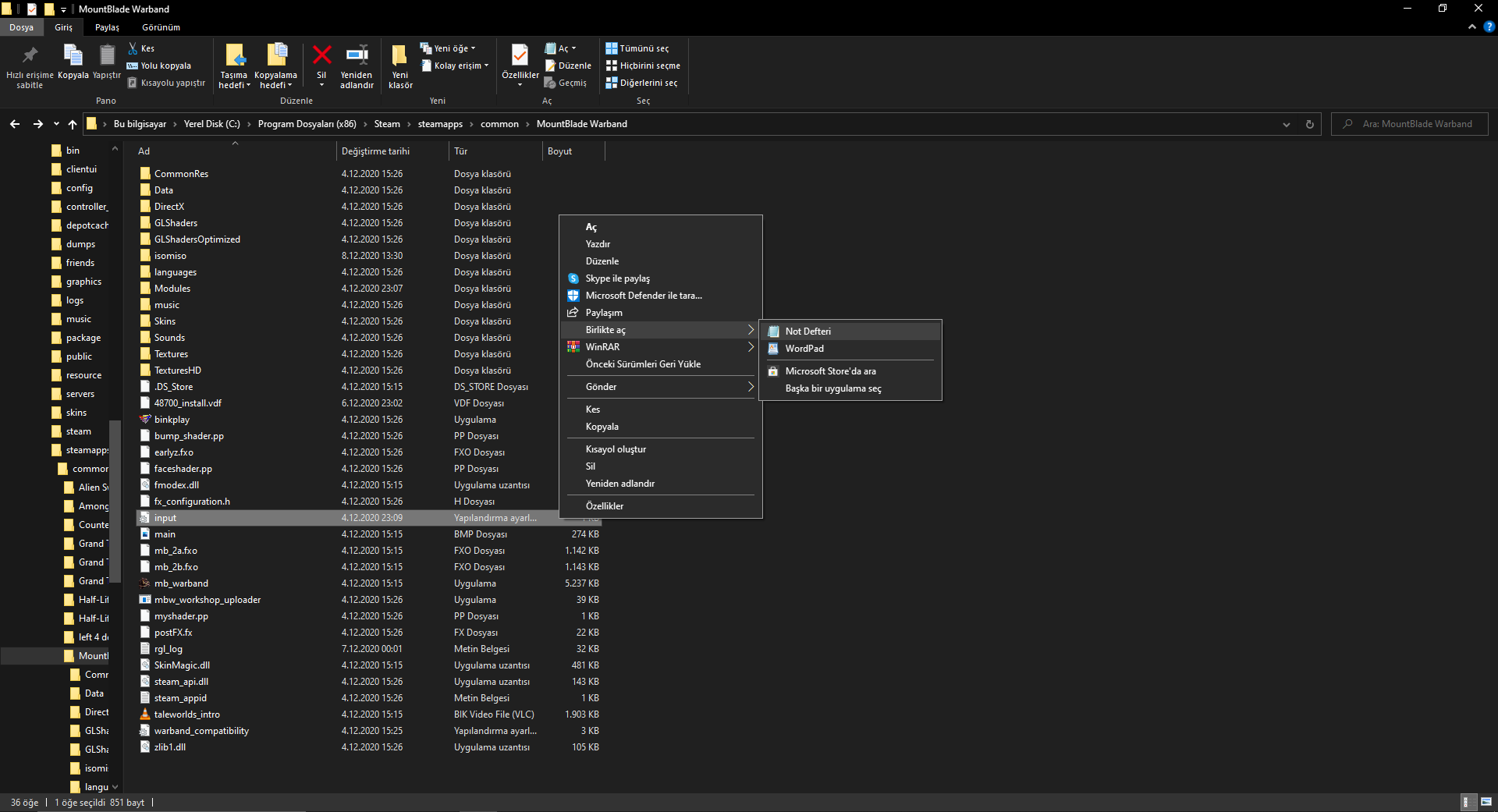
Task: Open recent locations dropdown arrow
Action: click(56, 124)
